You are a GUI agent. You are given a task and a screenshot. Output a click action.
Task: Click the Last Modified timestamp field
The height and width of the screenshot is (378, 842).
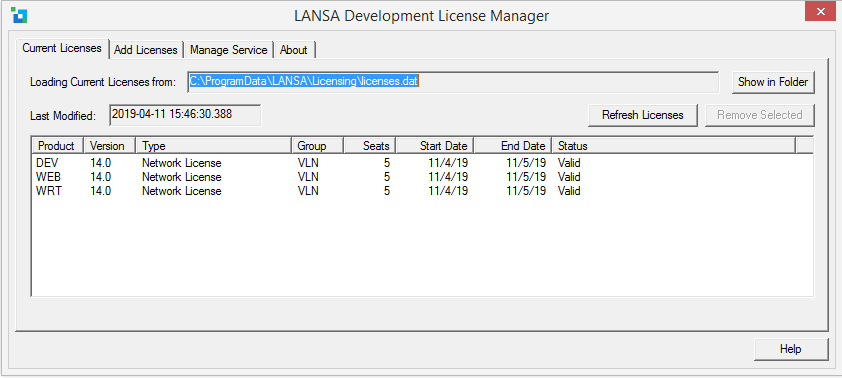coord(185,115)
